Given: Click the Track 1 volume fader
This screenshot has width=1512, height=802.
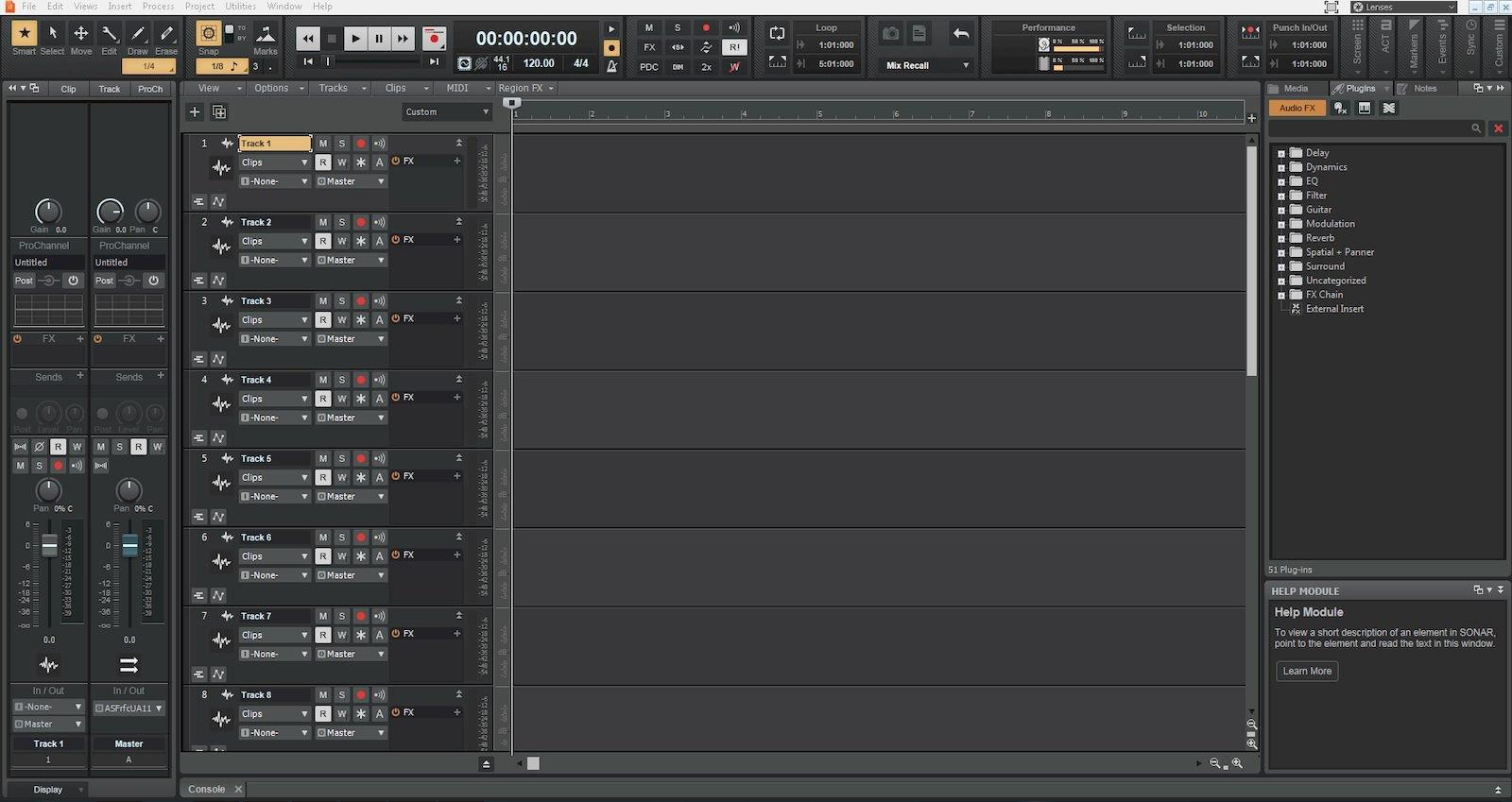Looking at the screenshot, I should tap(49, 545).
